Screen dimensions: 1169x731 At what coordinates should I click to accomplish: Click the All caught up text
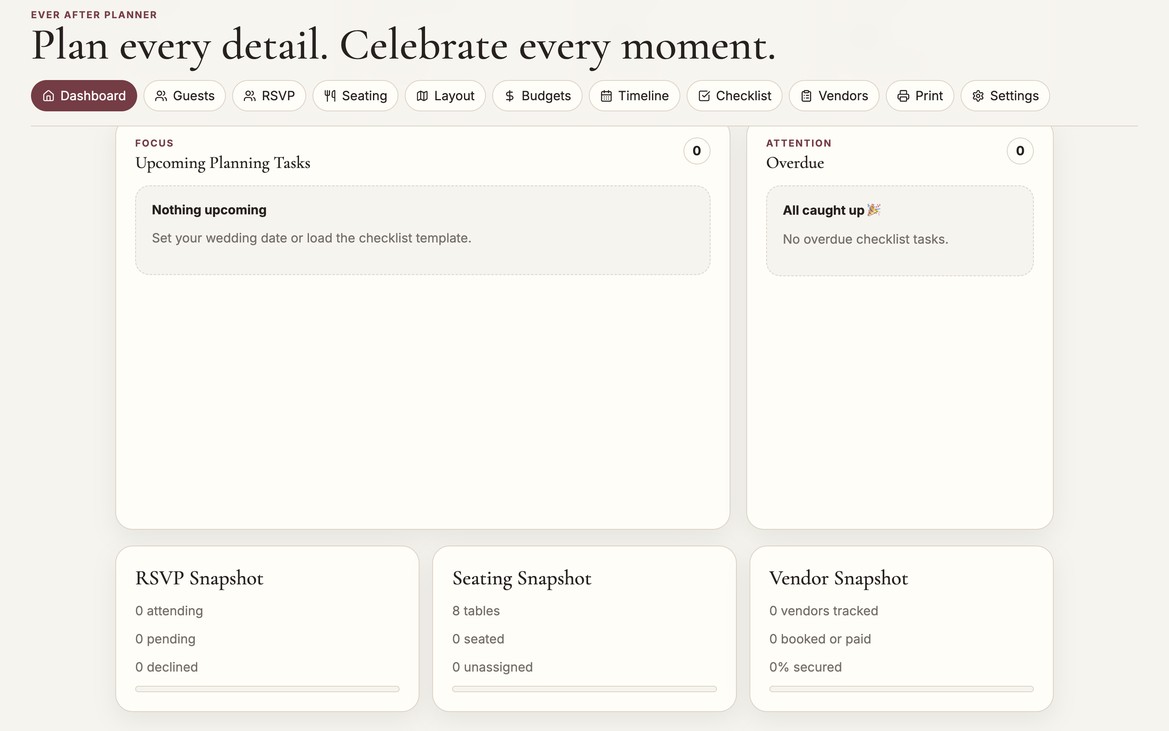tap(823, 211)
